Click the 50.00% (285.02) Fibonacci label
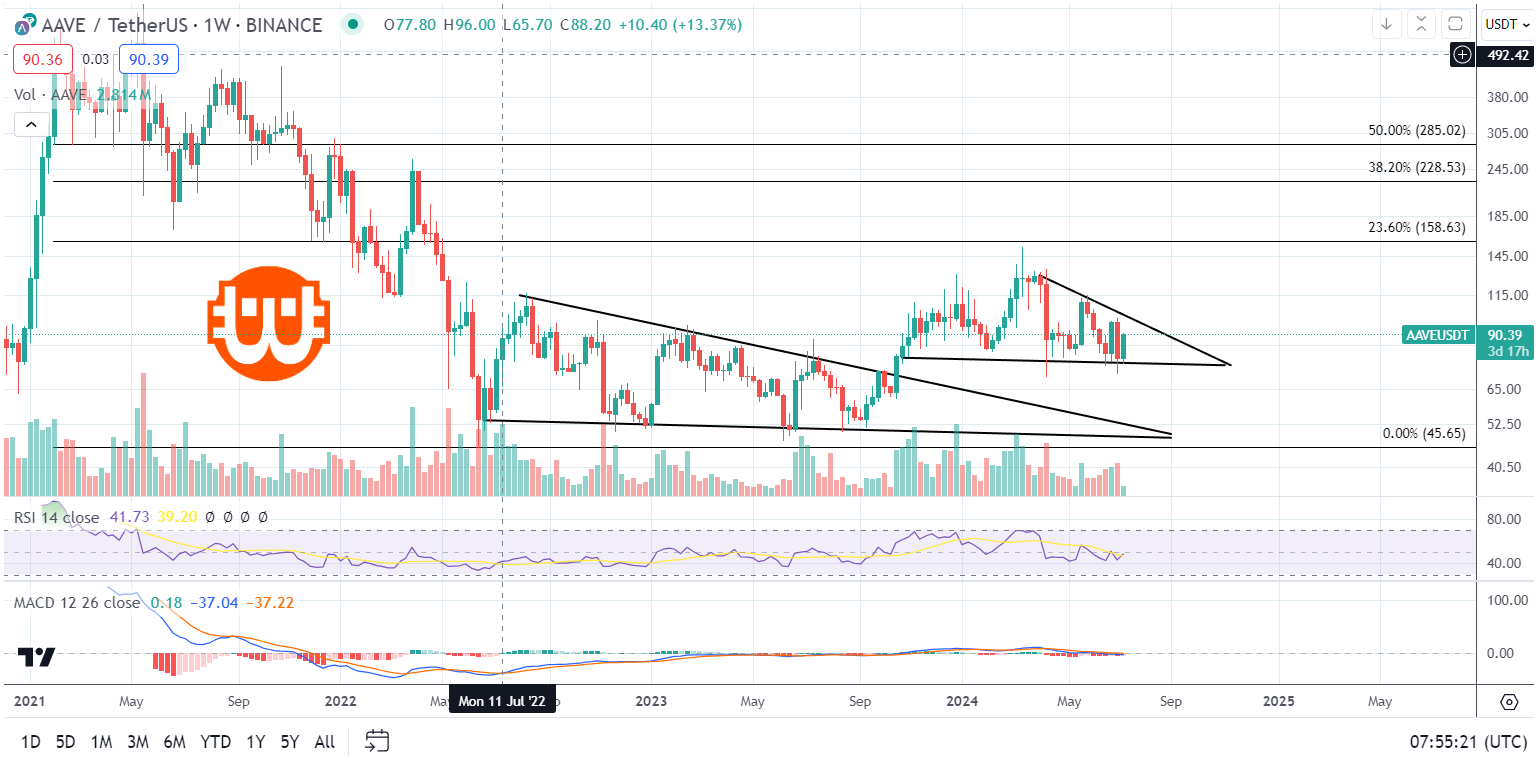The height and width of the screenshot is (760, 1538). [1416, 130]
